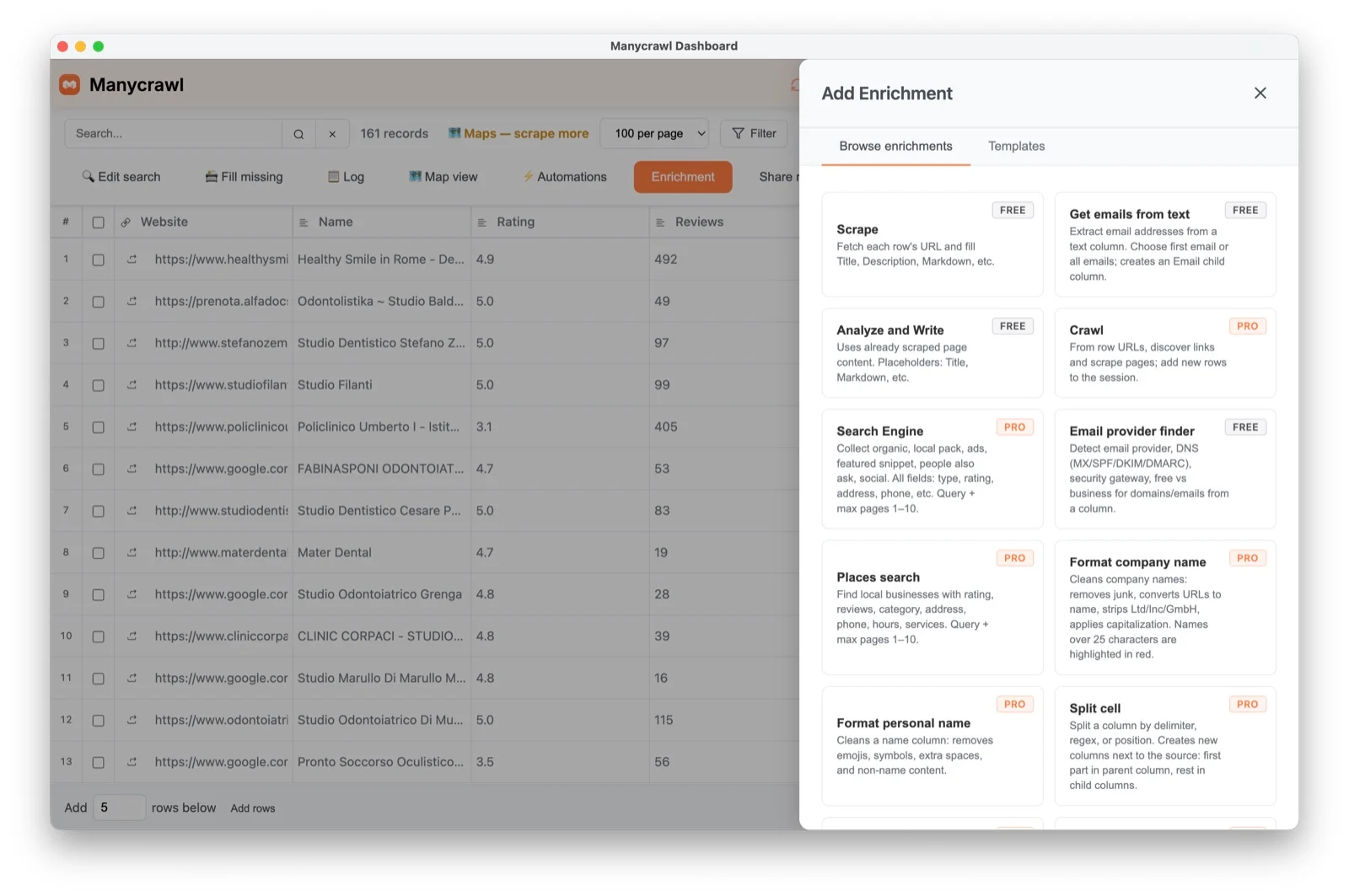The height and width of the screenshot is (896, 1349).
Task: Clear the search with the x icon
Action: [332, 134]
